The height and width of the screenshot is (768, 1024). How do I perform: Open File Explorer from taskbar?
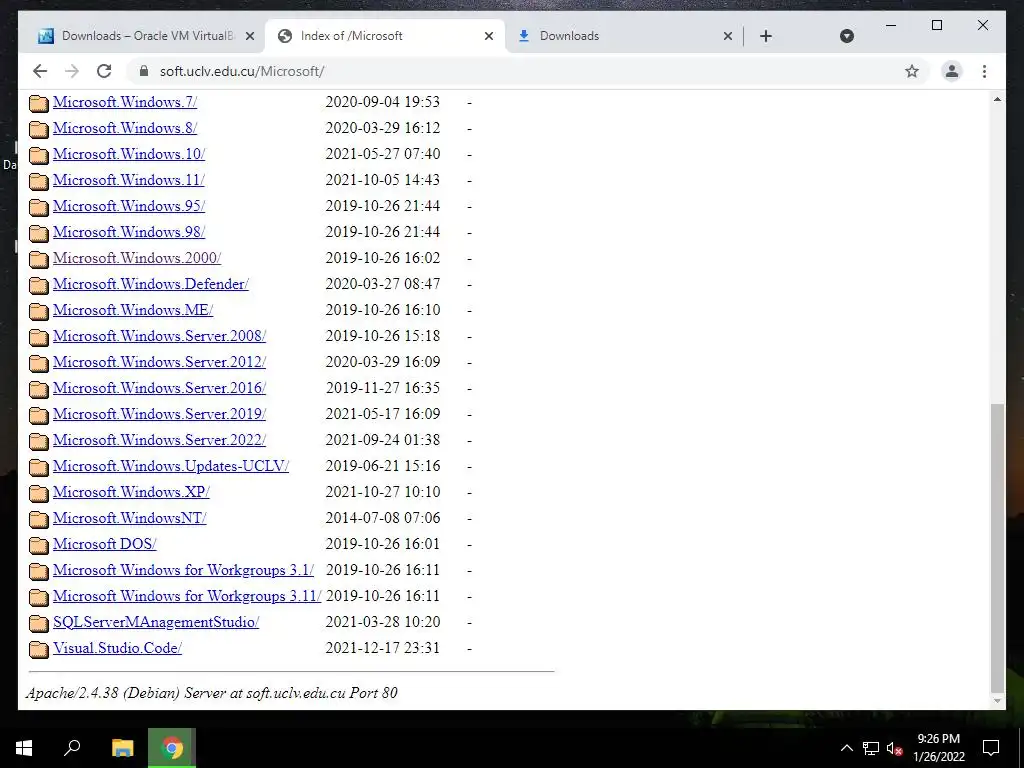coord(122,748)
